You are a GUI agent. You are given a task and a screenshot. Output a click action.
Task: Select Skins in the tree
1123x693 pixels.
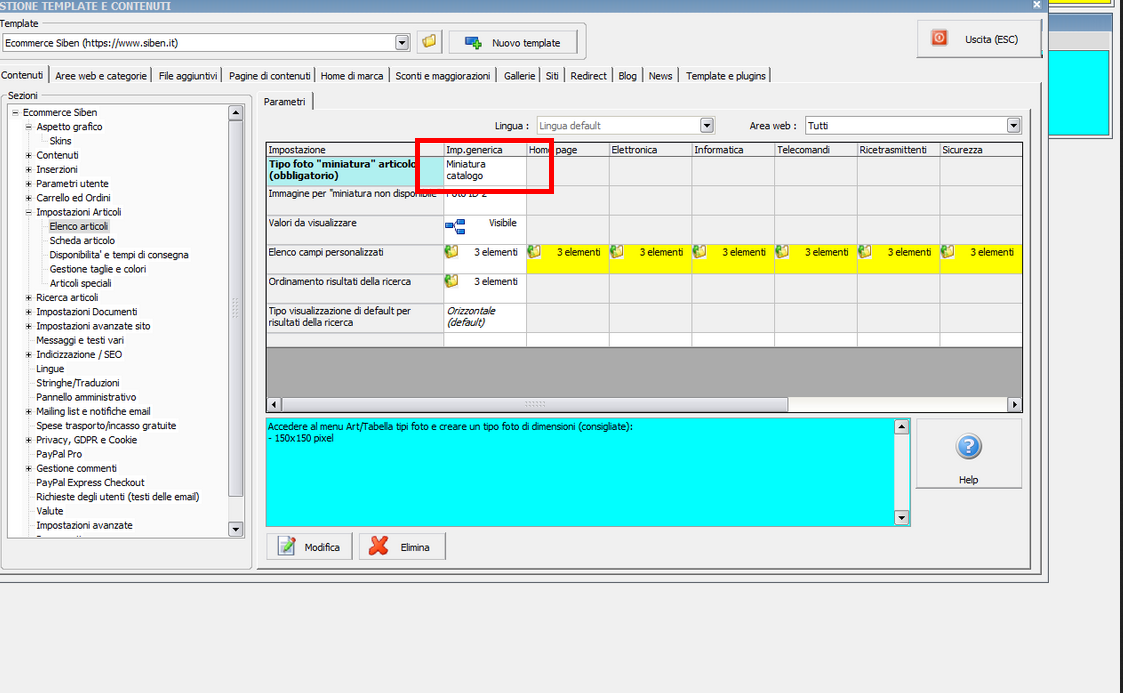(60, 141)
